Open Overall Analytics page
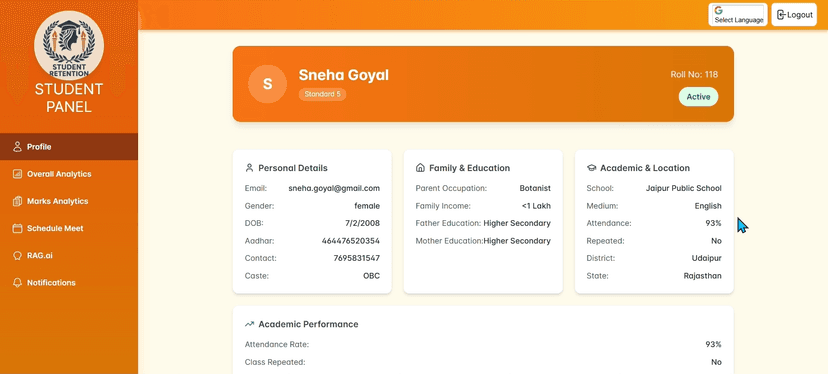828x374 pixels. click(69, 174)
